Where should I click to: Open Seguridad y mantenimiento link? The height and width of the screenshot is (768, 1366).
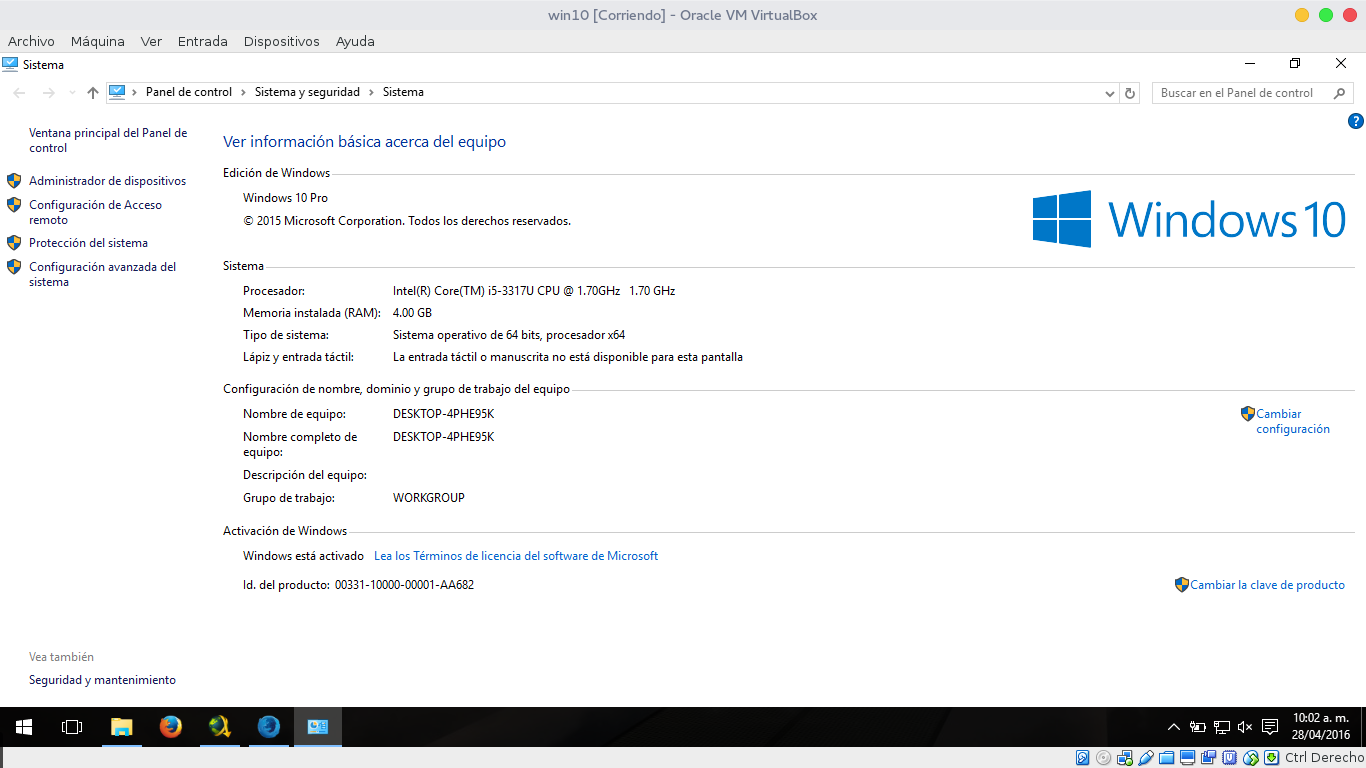[x=102, y=680]
